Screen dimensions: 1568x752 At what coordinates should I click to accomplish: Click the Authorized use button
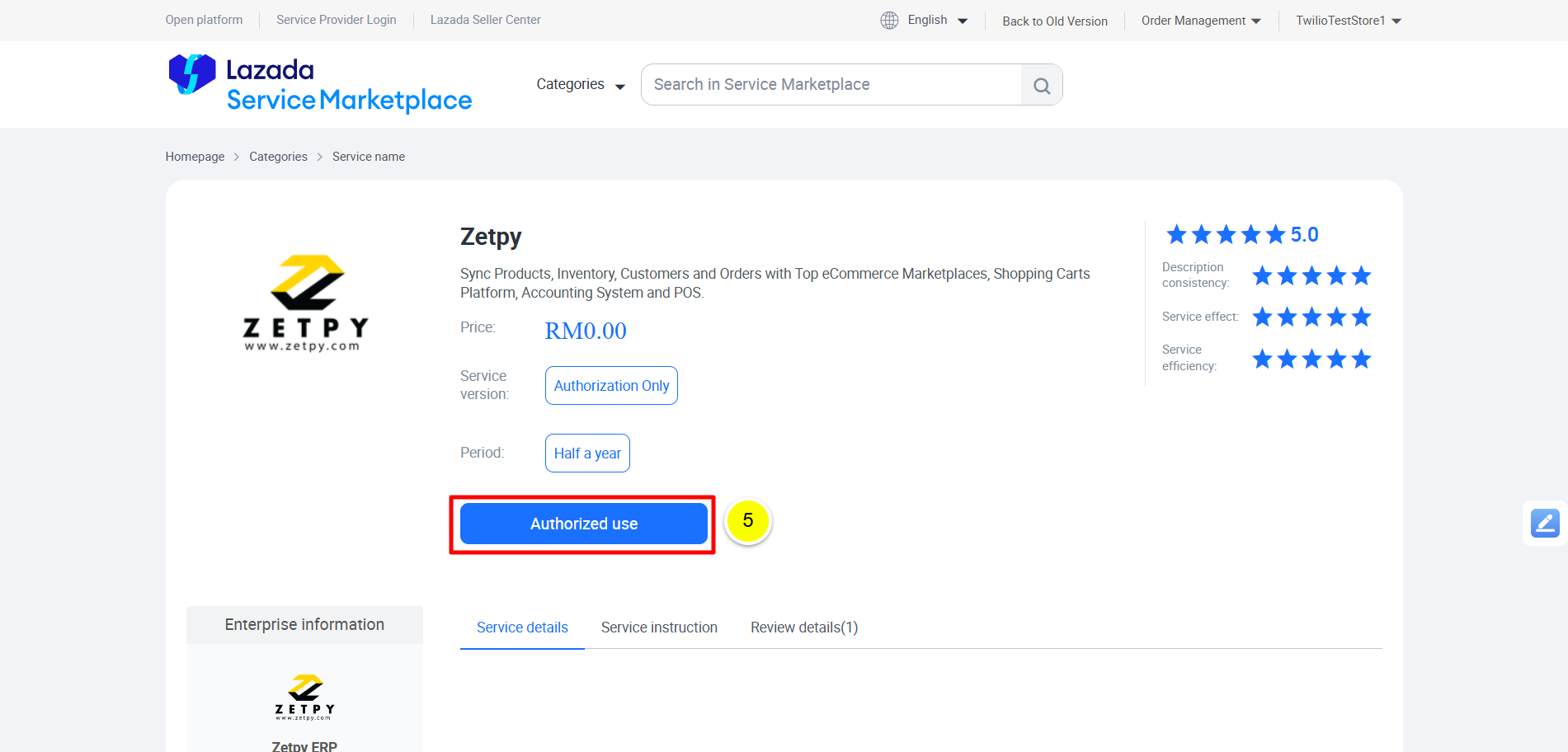point(584,524)
